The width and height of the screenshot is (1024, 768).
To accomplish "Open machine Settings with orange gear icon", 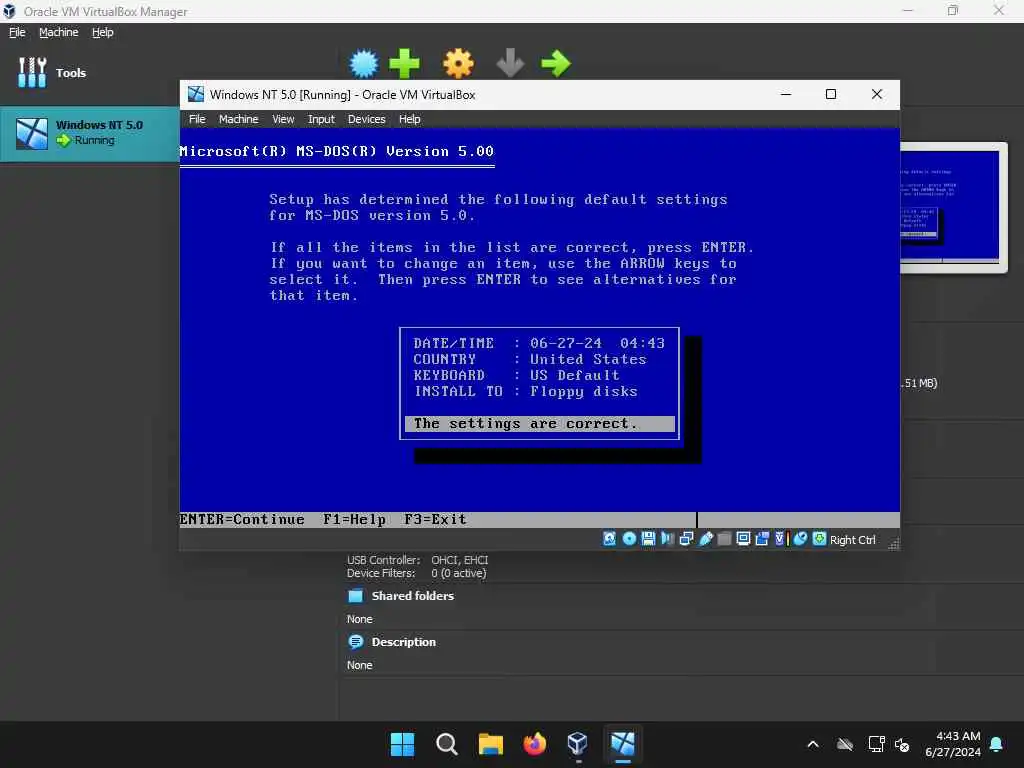I will 458,63.
